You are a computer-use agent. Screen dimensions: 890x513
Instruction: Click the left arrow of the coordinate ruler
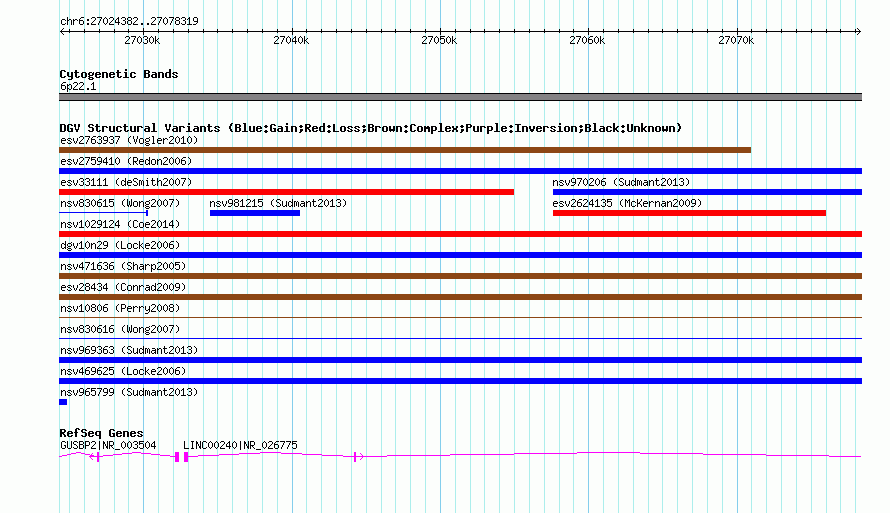click(x=62, y=32)
